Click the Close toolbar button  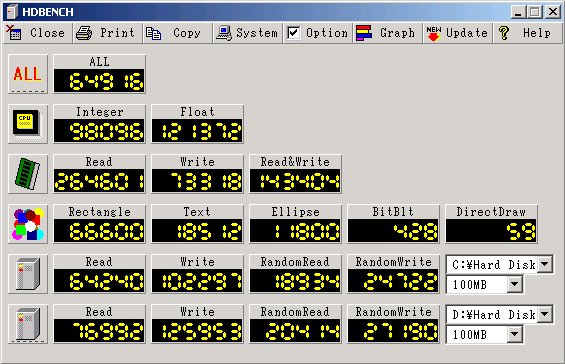coord(37,33)
